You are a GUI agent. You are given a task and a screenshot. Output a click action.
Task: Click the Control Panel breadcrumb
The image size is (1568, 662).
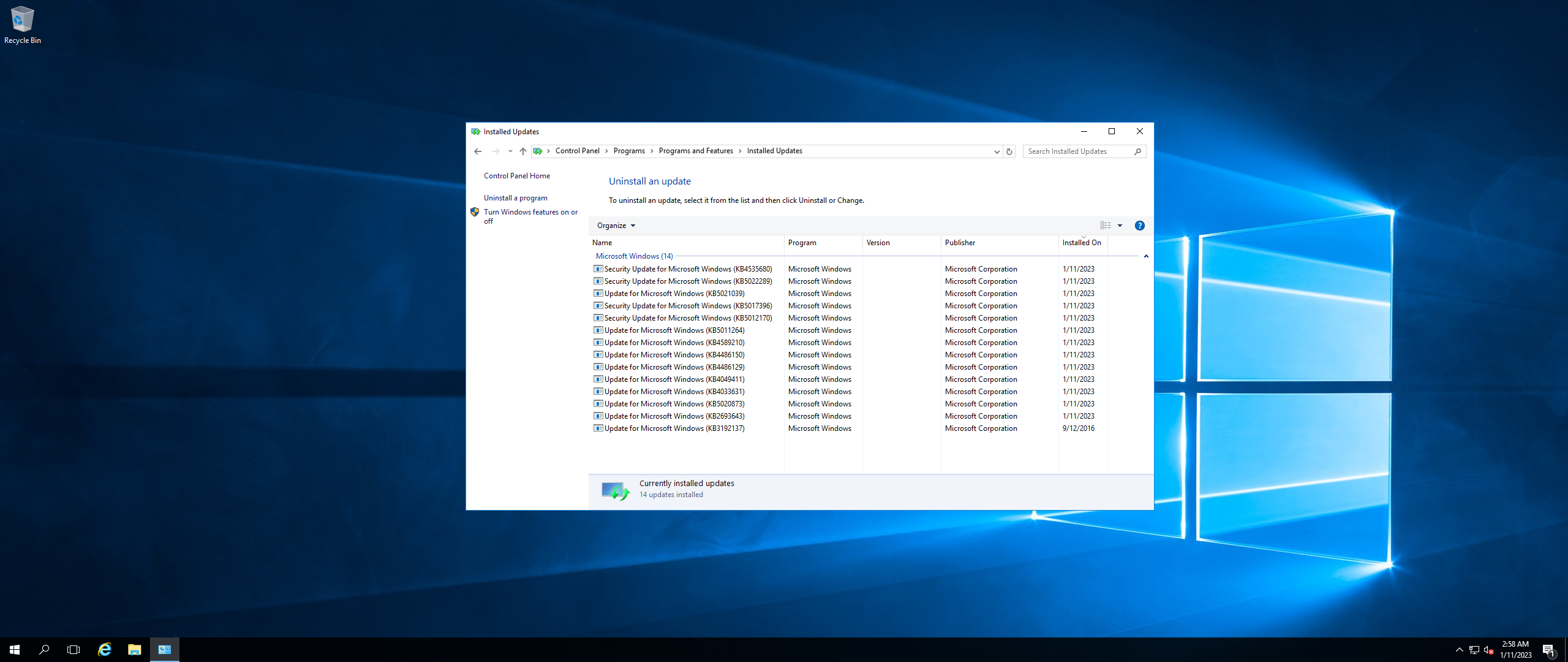tap(578, 151)
